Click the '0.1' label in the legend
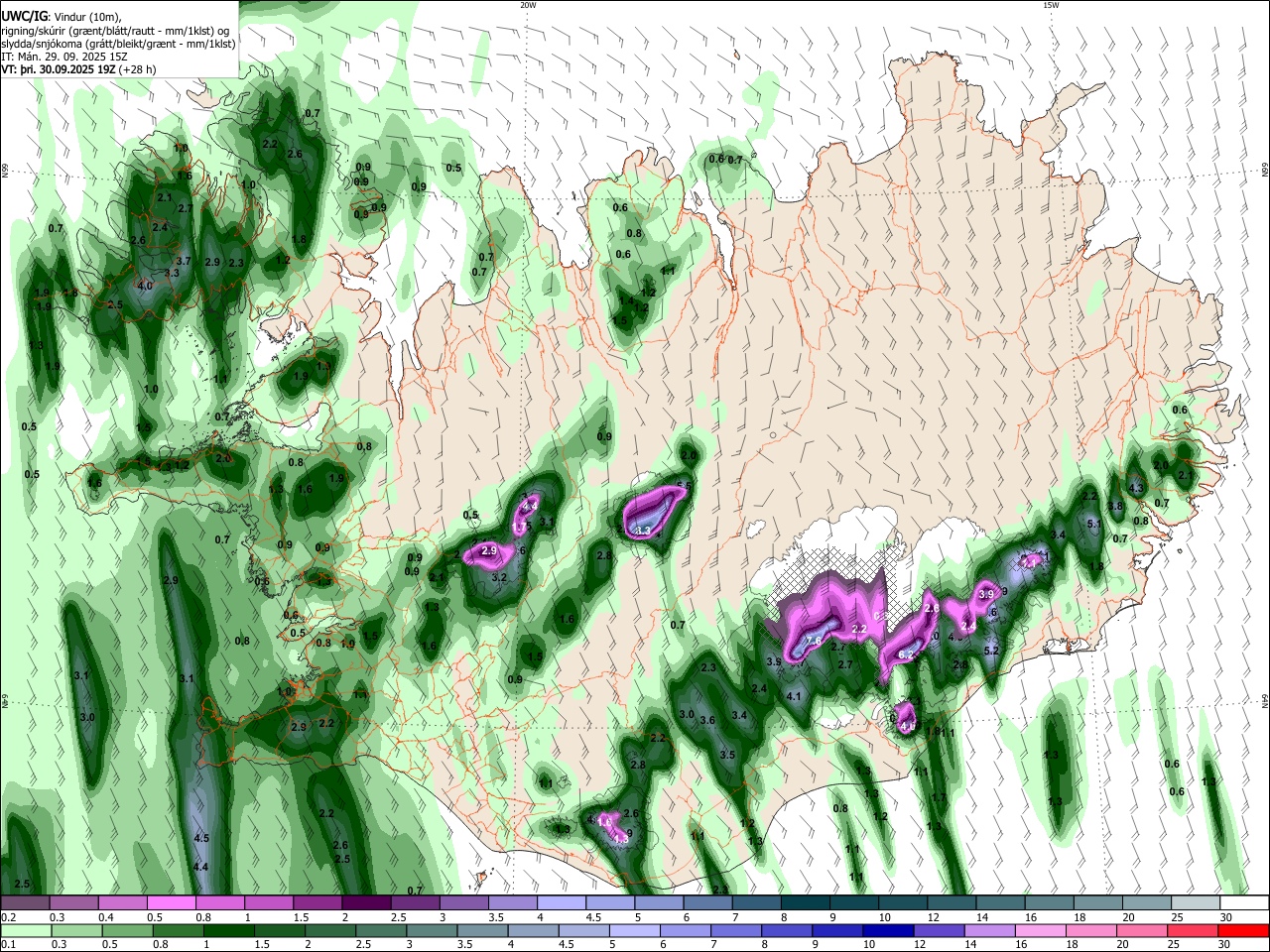 pos(8,945)
